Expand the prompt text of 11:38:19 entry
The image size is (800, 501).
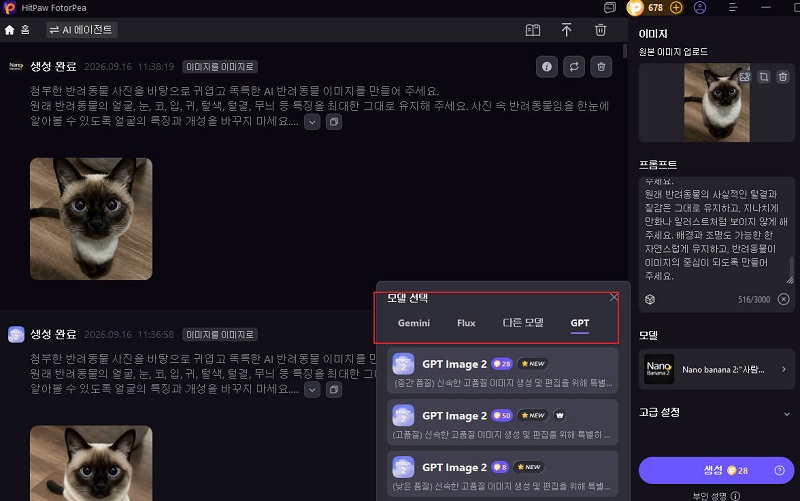[x=312, y=122]
